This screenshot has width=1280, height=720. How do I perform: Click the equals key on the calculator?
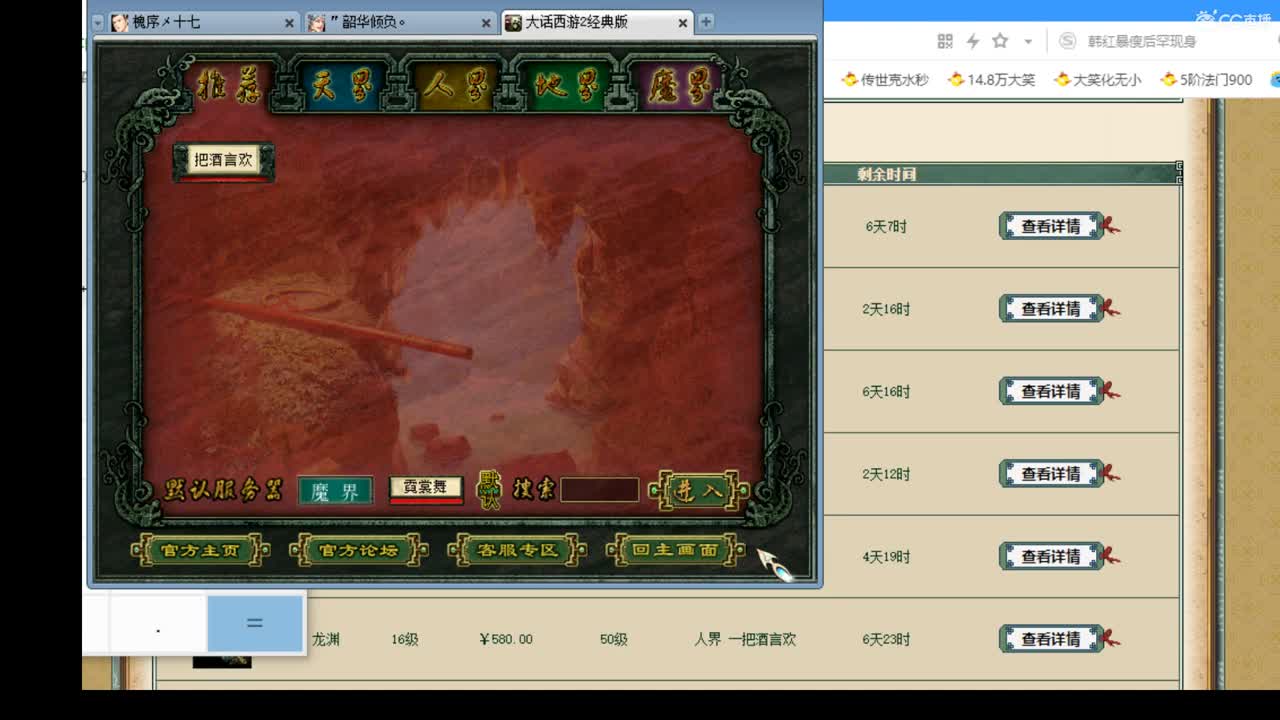255,623
